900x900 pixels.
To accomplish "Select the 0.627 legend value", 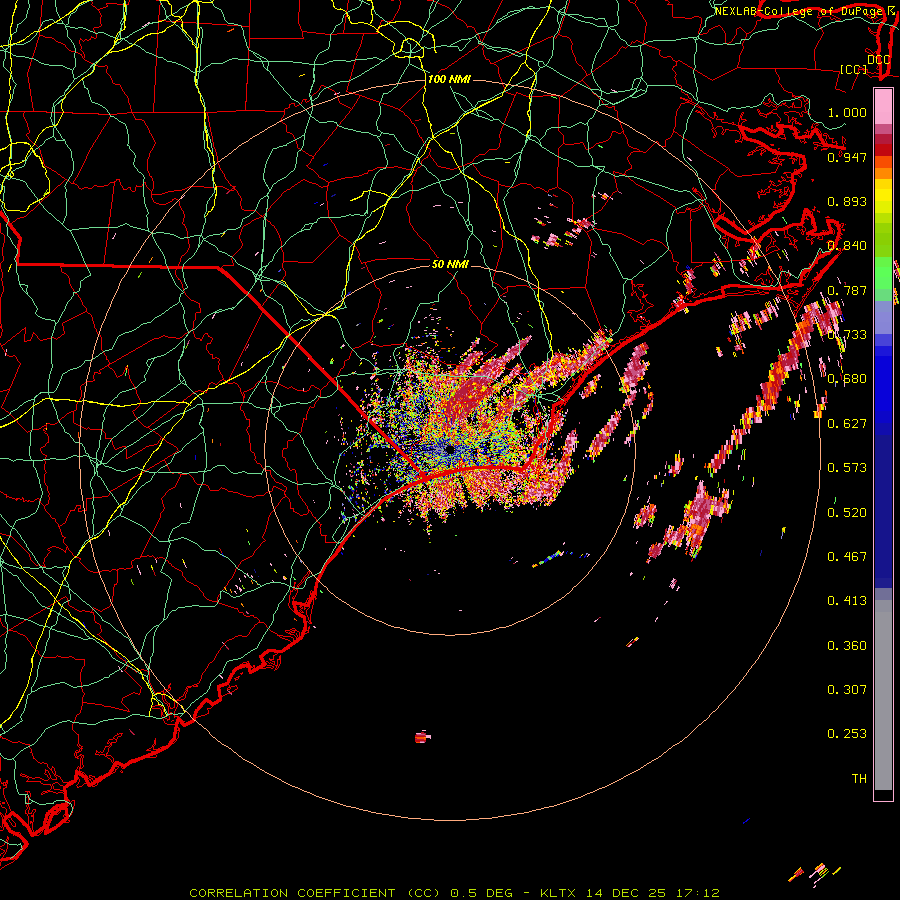I will click(847, 424).
